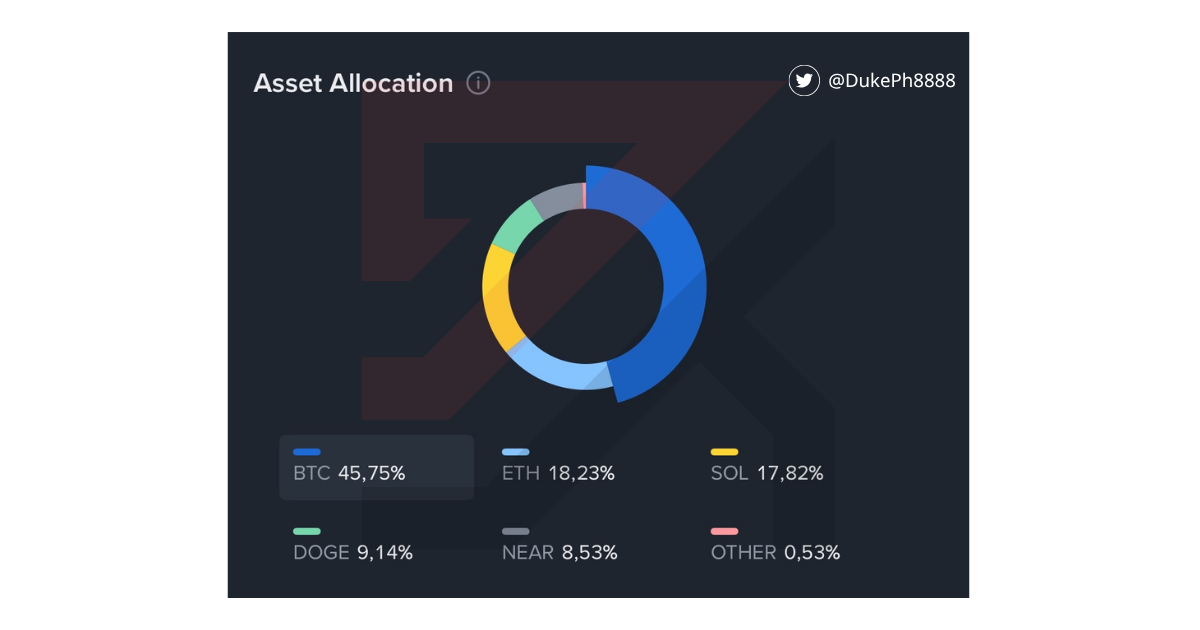
Task: Open the @DukePh8888 handle link
Action: [892, 81]
